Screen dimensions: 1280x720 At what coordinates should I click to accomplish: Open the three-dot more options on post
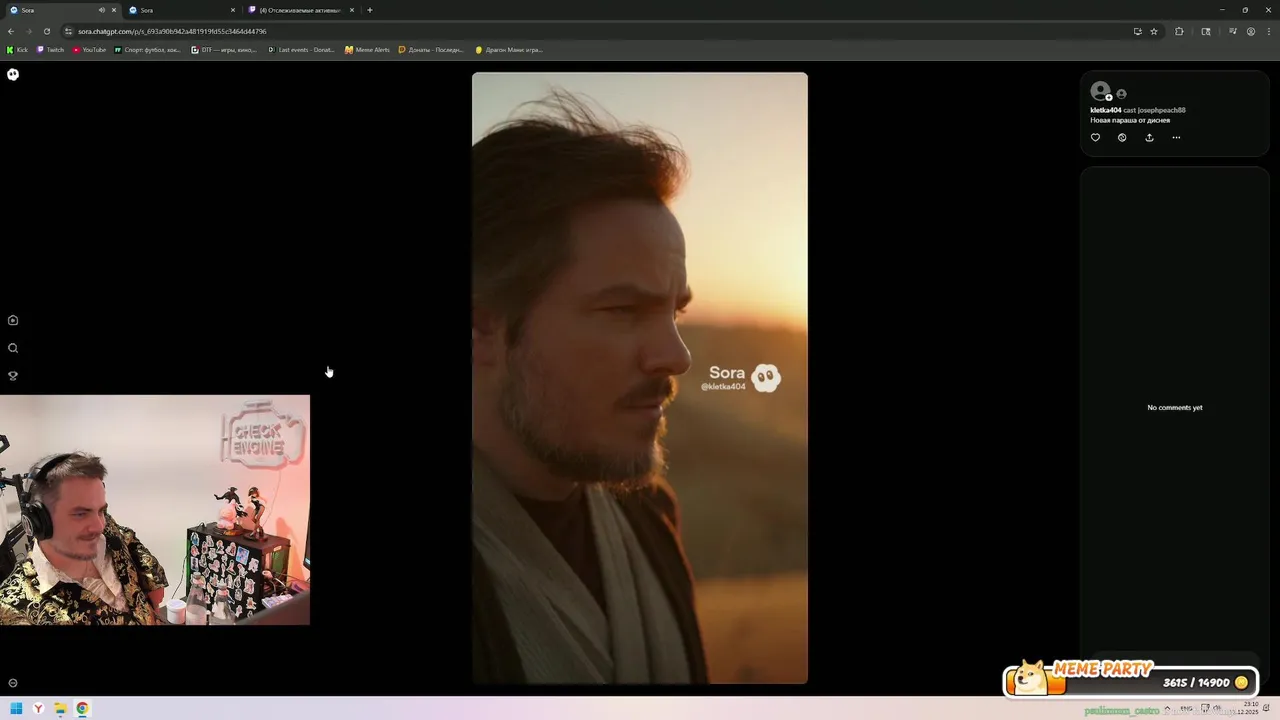[1176, 137]
